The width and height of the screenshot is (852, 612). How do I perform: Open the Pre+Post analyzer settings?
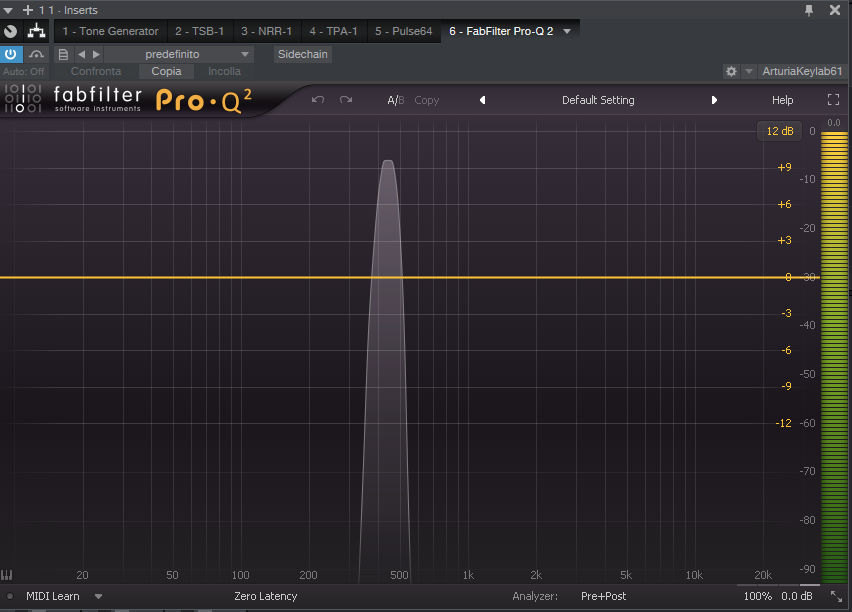point(603,596)
